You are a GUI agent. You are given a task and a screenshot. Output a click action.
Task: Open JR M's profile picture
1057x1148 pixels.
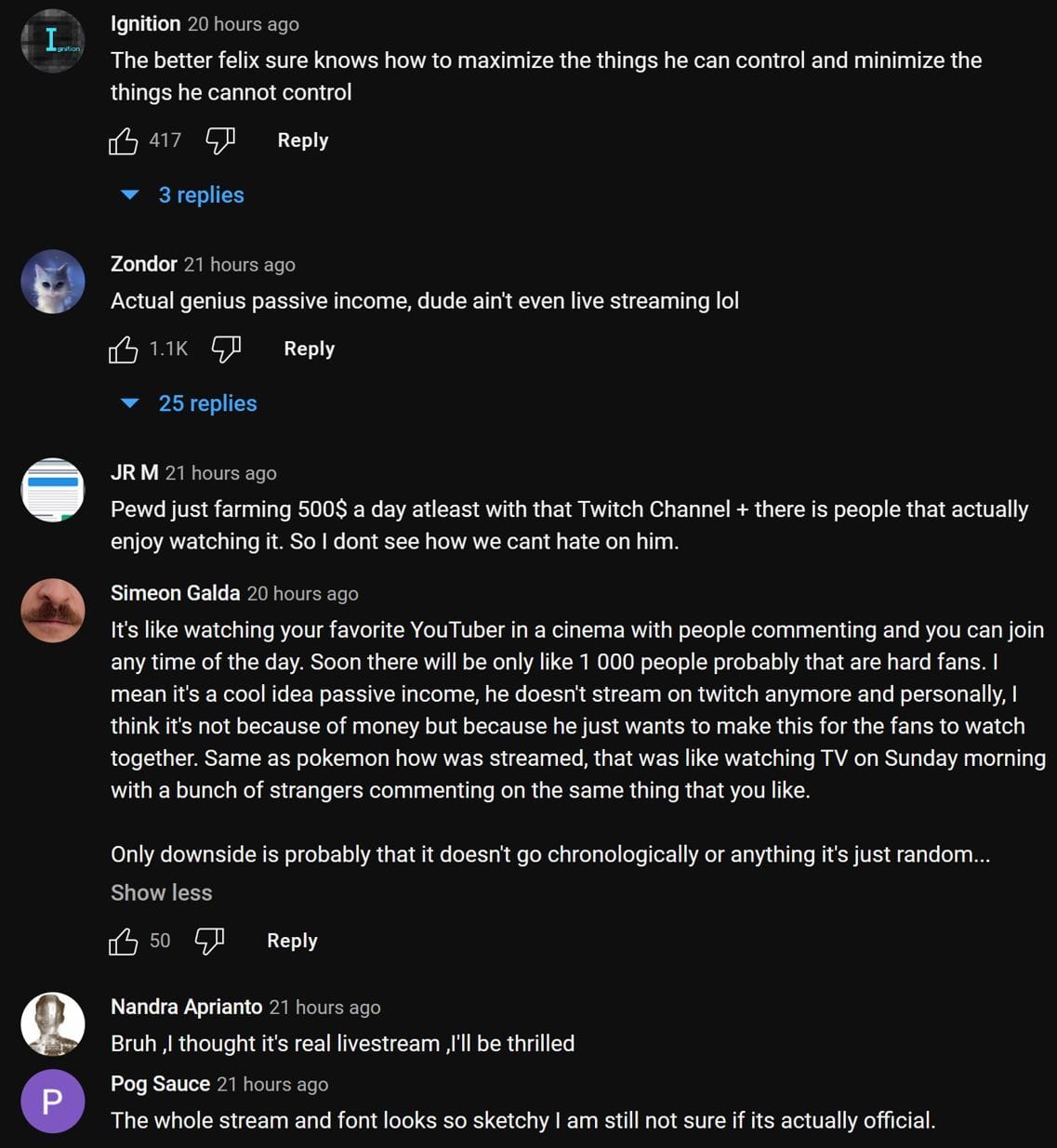[53, 490]
